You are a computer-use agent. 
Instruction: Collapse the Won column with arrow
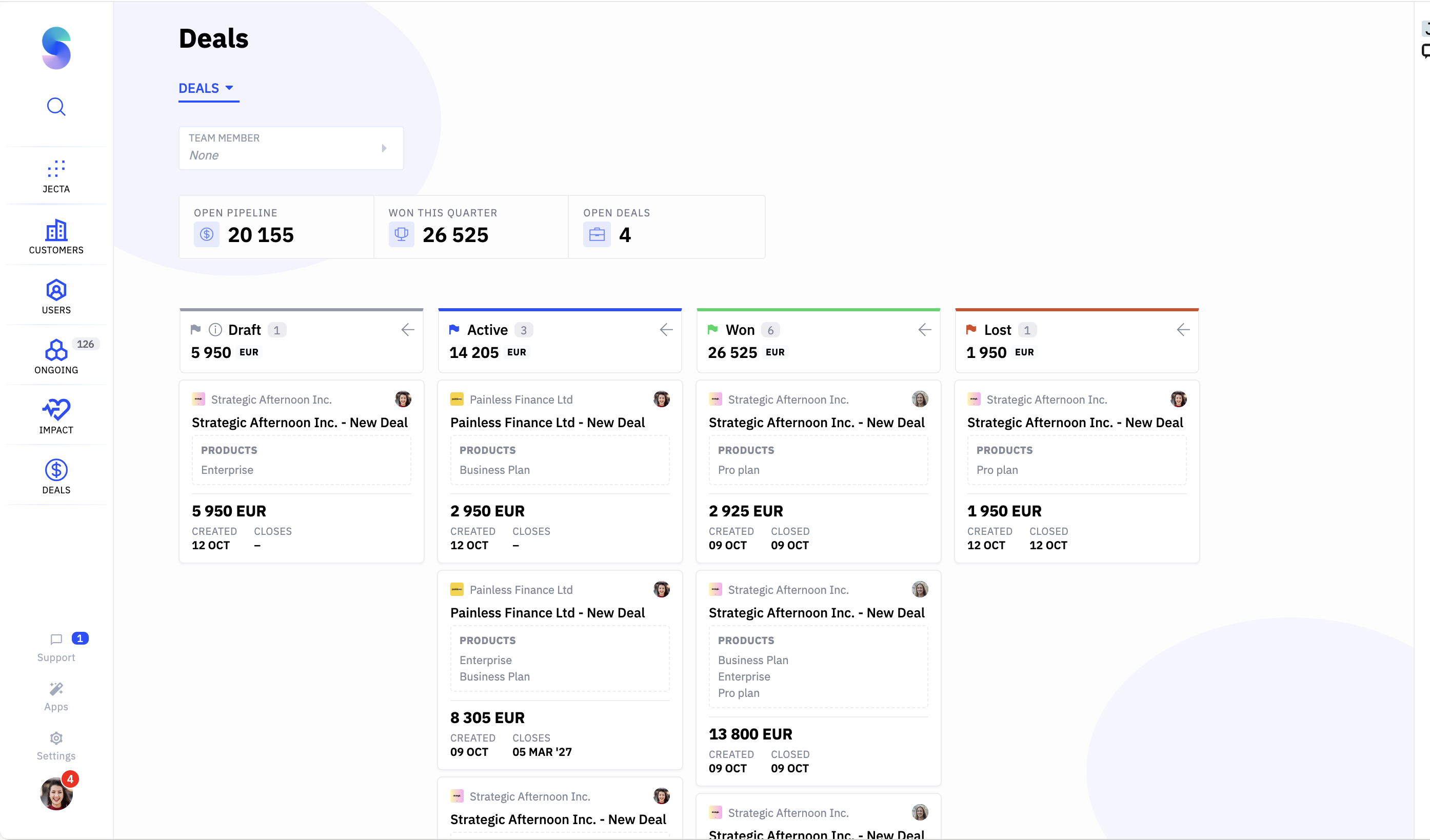924,330
